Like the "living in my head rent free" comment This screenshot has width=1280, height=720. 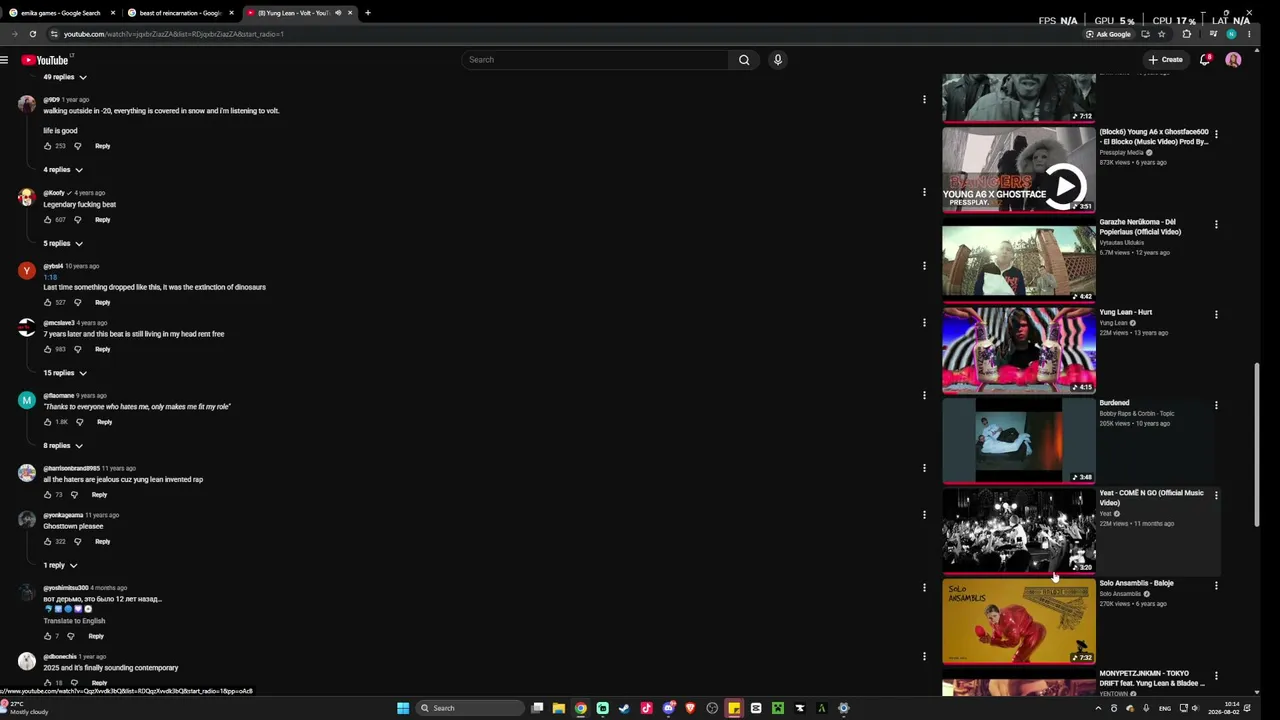47,349
